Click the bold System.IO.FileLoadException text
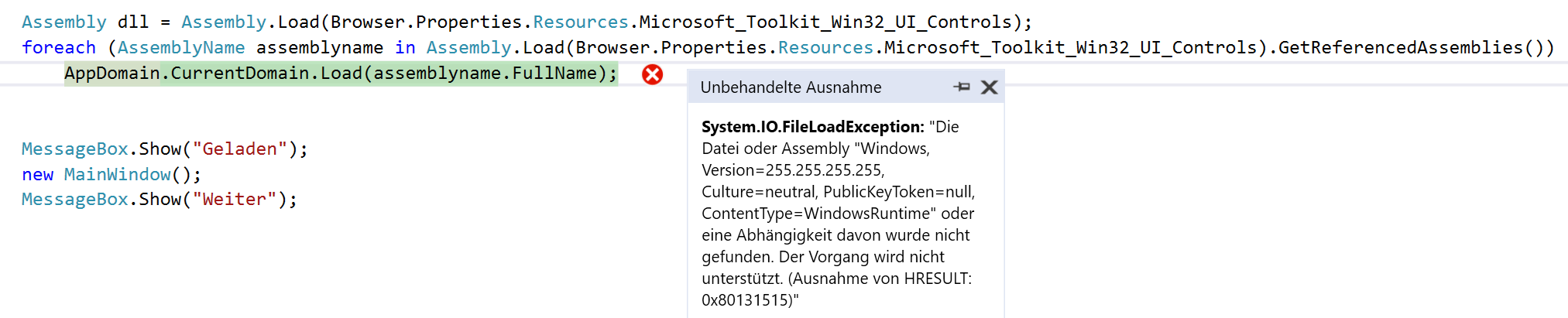Image resolution: width=1568 pixels, height=318 pixels. coord(812,127)
